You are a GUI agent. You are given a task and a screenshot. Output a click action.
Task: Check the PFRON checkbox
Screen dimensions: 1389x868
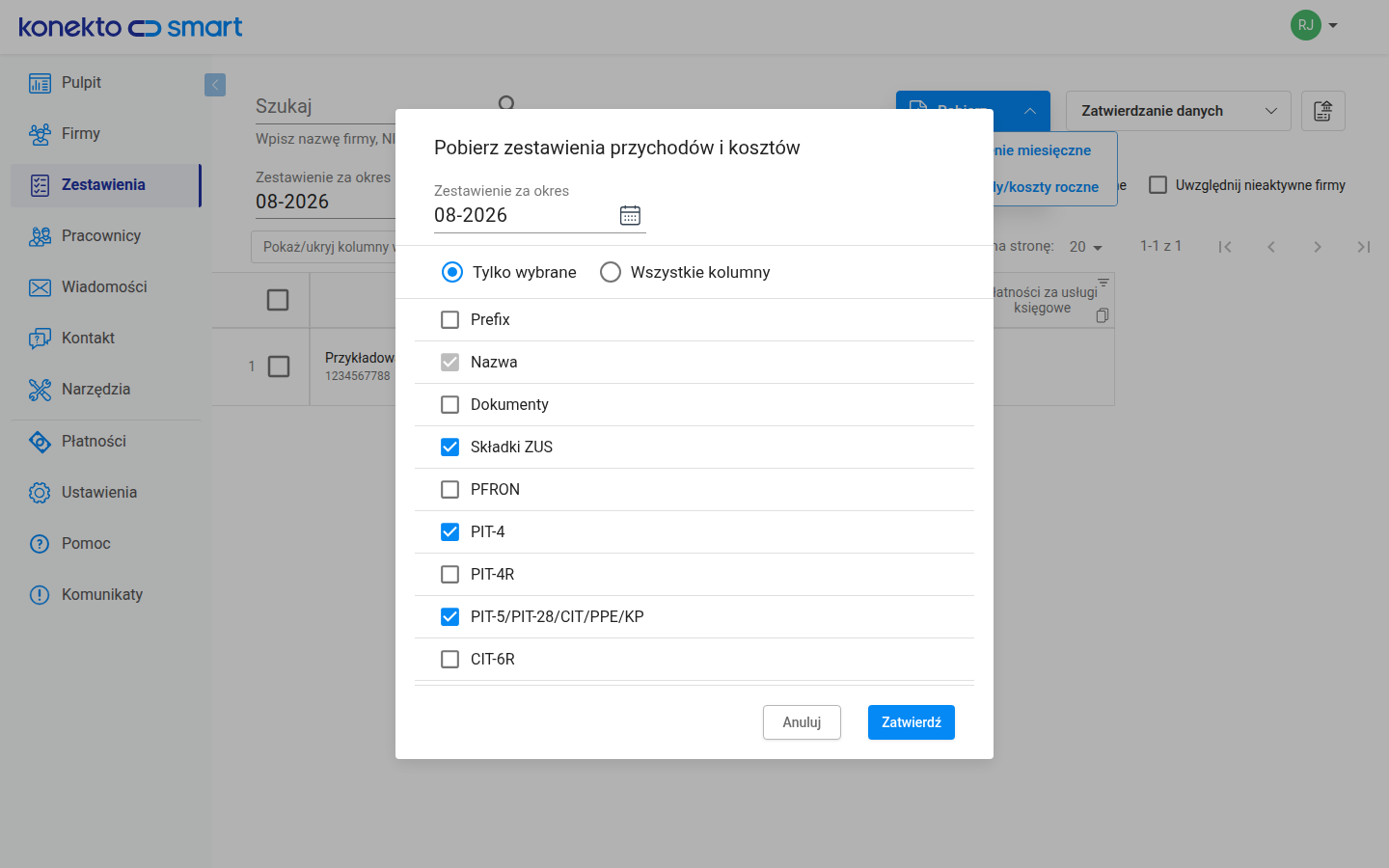tap(449, 489)
